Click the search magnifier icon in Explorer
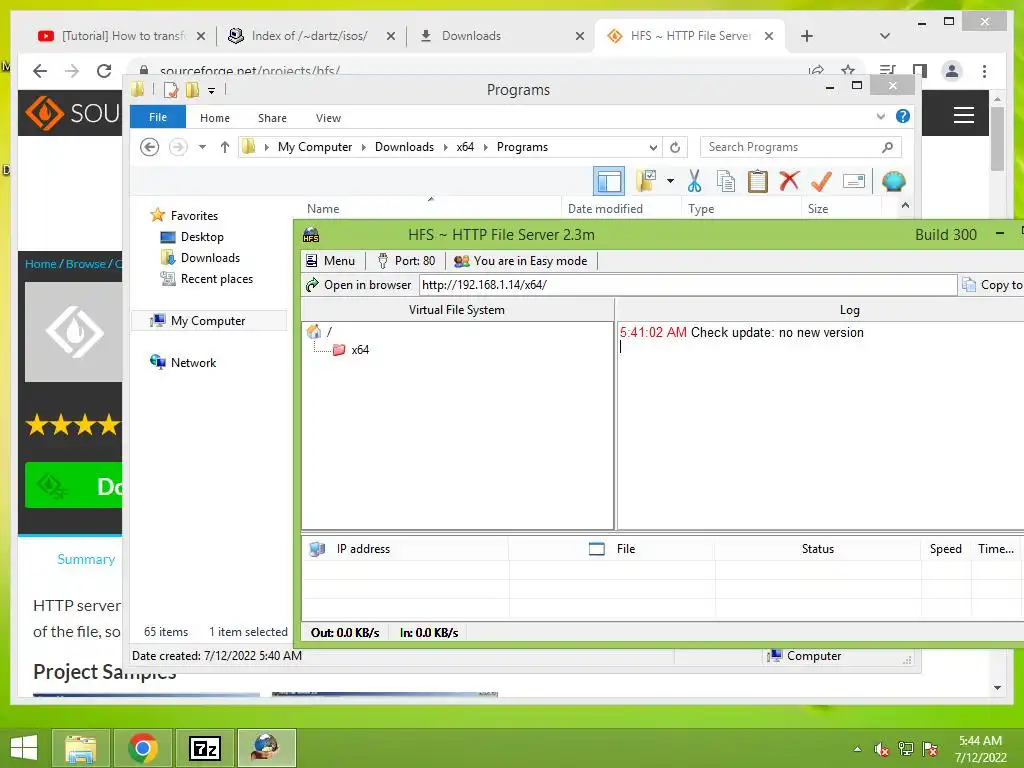The image size is (1024, 768). tap(887, 147)
